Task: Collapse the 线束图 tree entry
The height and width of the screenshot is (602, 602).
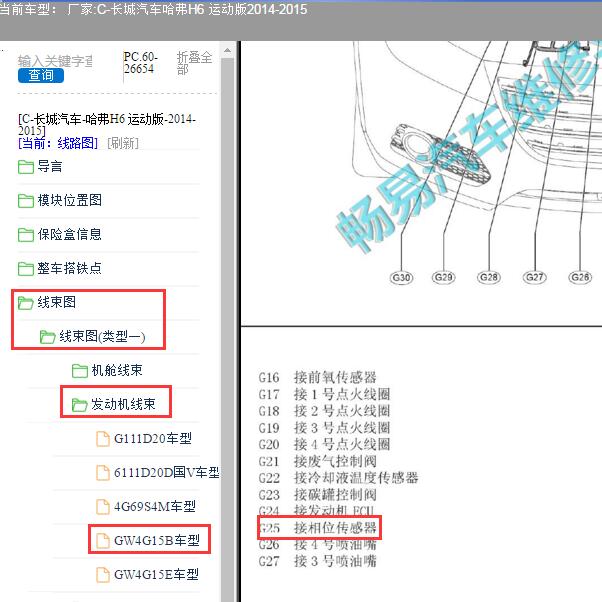Action: tap(56, 302)
